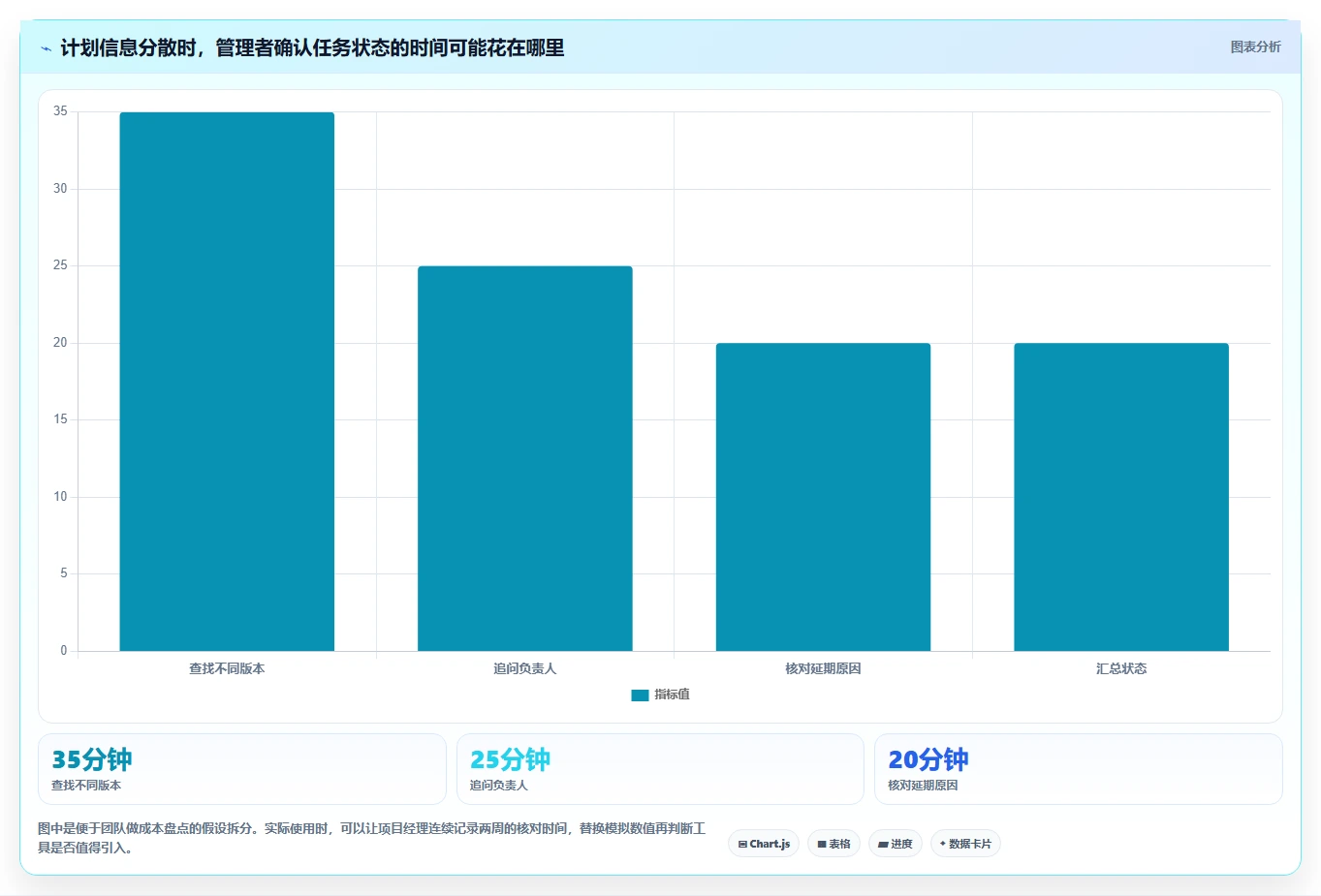Click the 图表分析 label in header
Viewport: 1321px width, 896px height.
coord(1255,46)
